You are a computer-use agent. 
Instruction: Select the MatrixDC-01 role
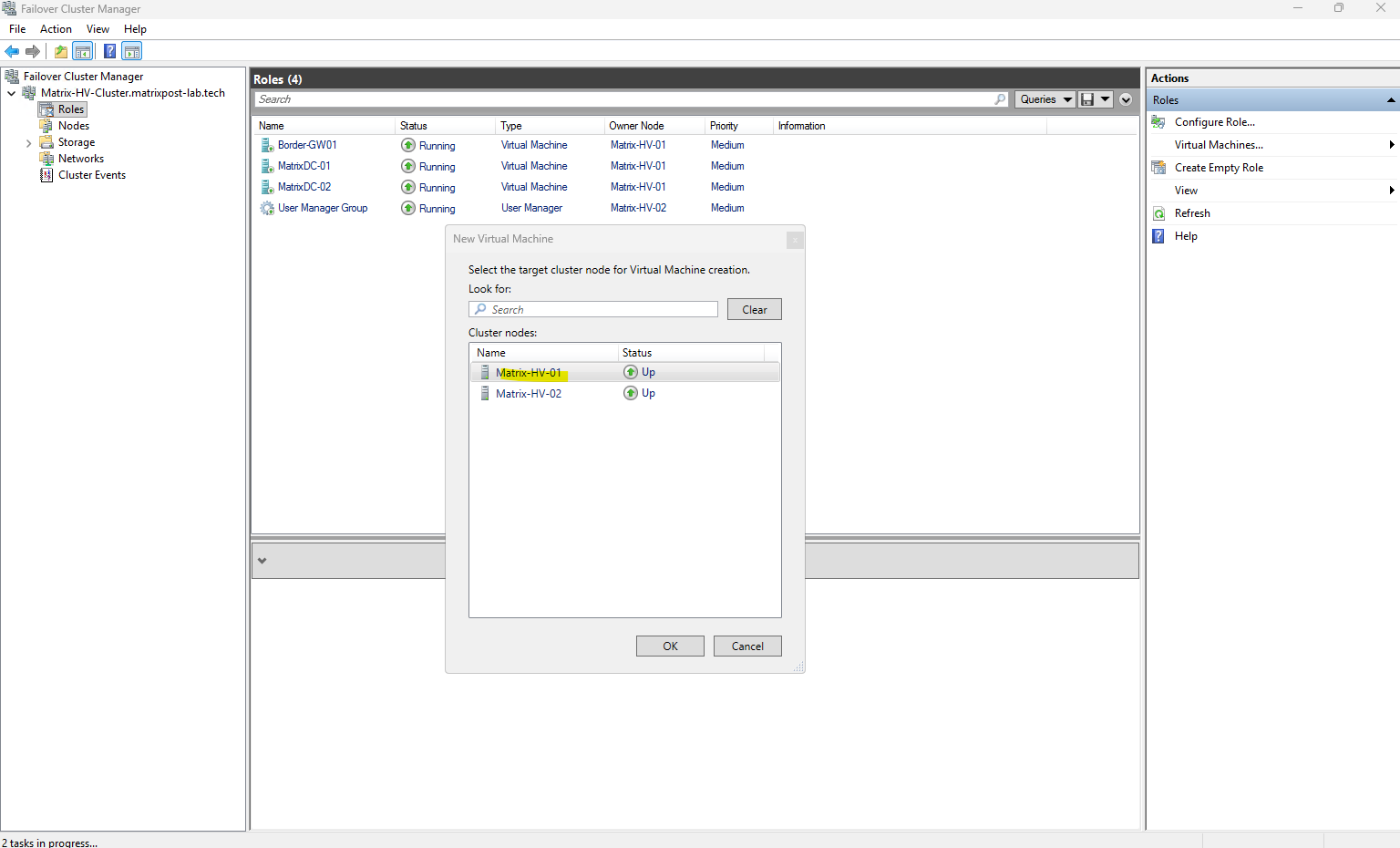(x=304, y=166)
